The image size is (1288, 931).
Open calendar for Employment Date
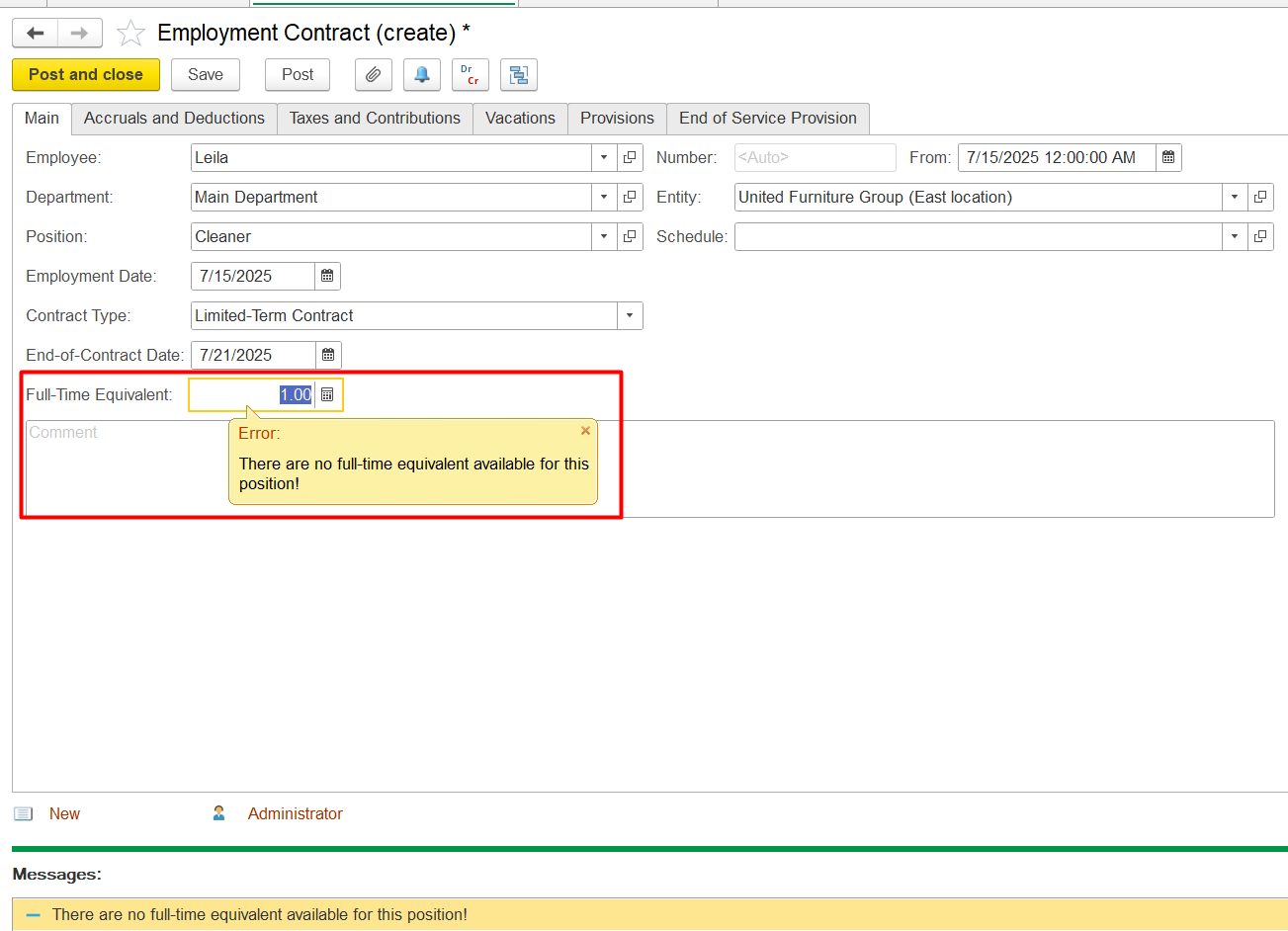click(327, 276)
